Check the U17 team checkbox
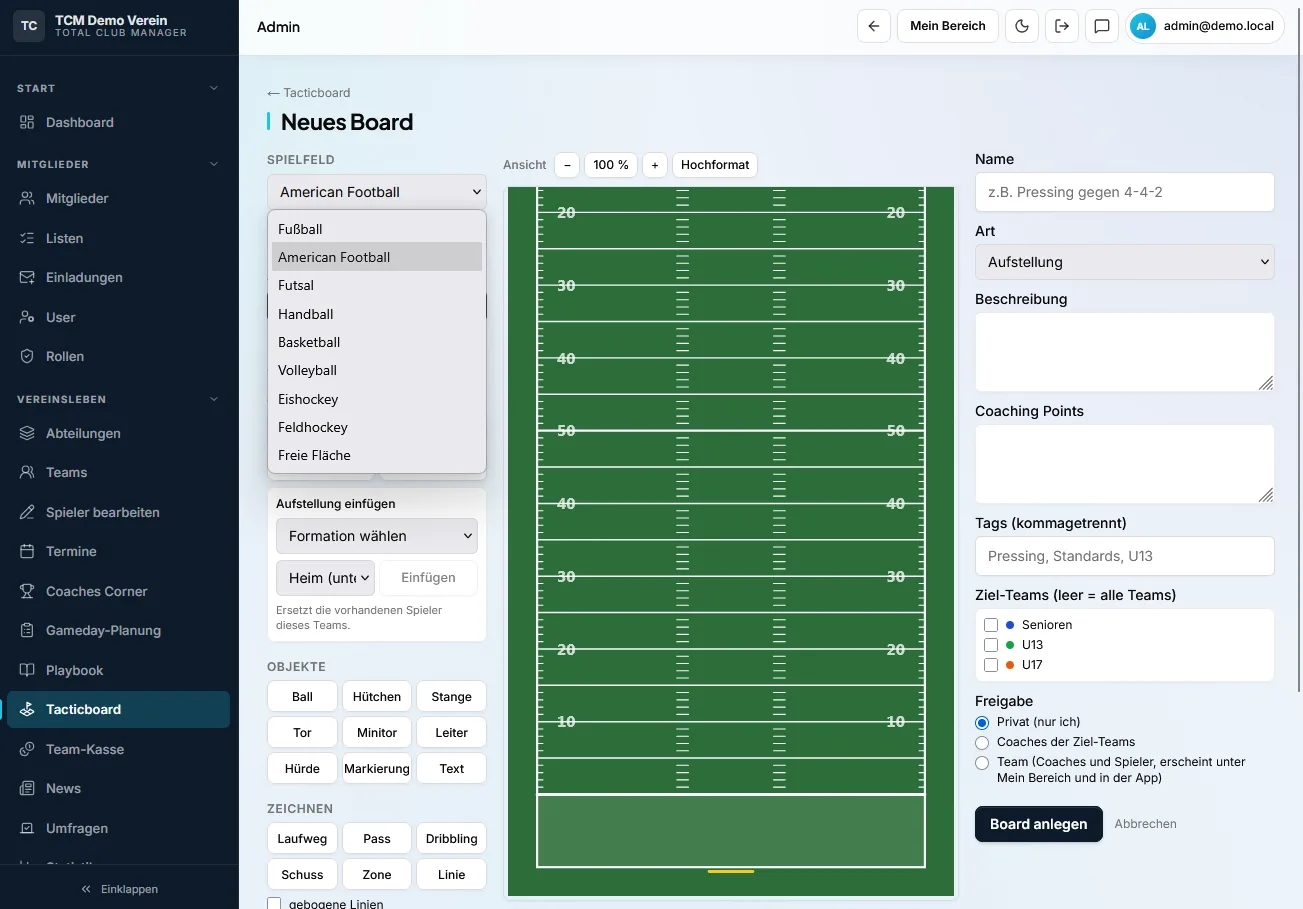The height and width of the screenshot is (909, 1303). tap(991, 665)
